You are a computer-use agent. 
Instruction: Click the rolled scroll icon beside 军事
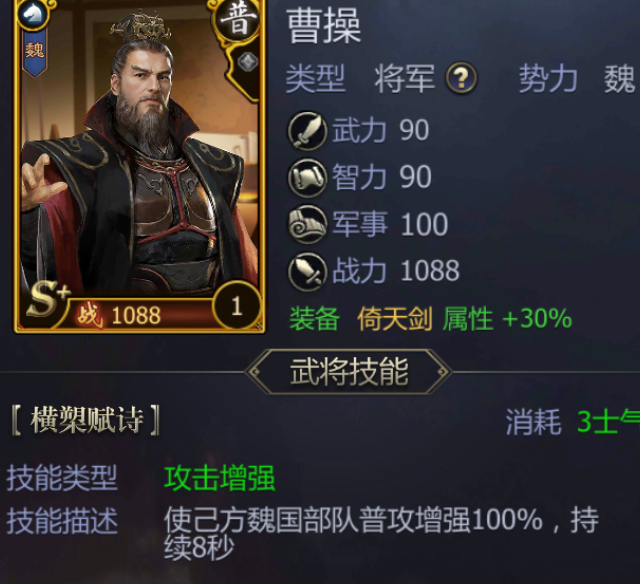click(x=307, y=224)
